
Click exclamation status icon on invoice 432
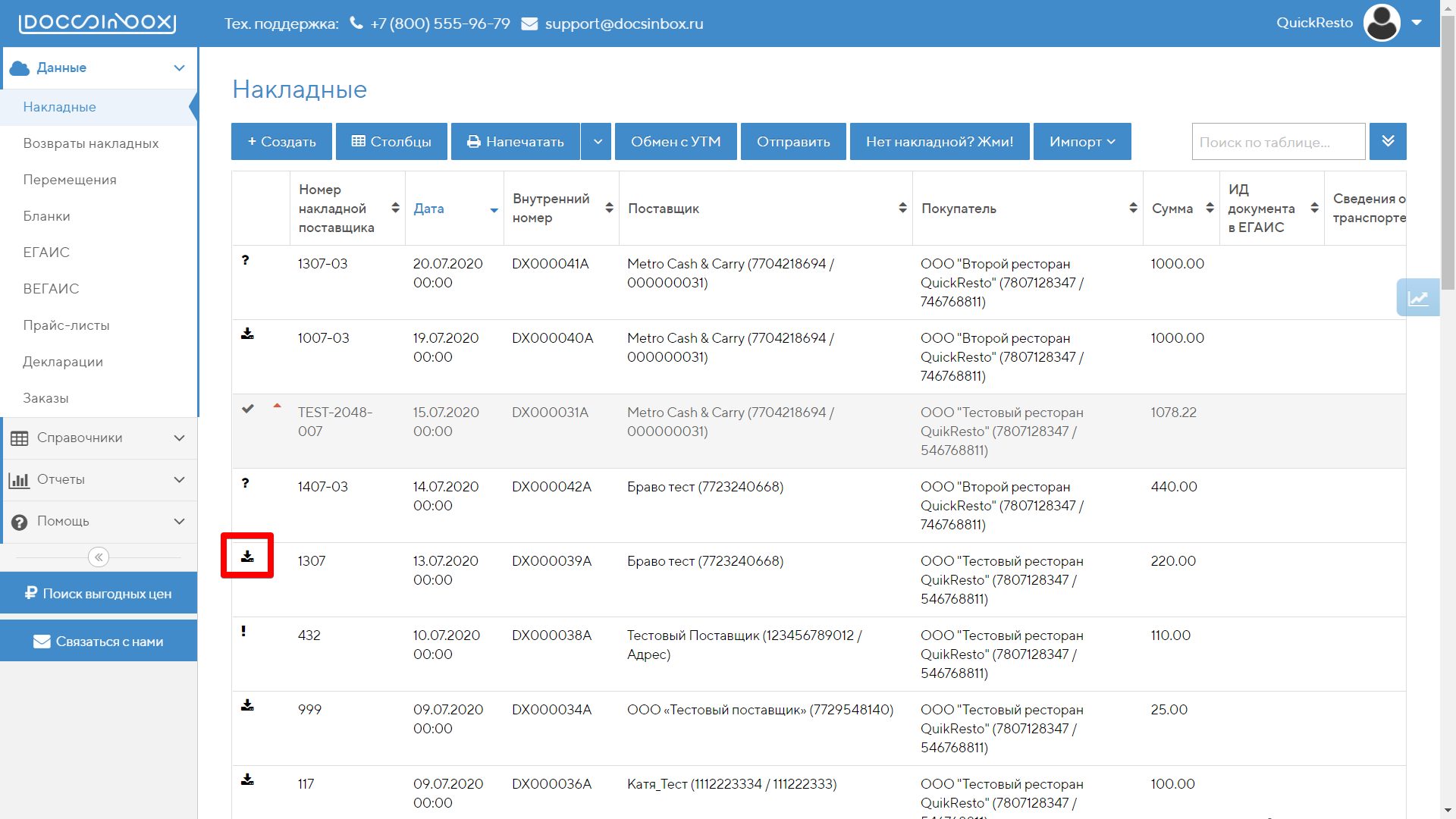243,631
